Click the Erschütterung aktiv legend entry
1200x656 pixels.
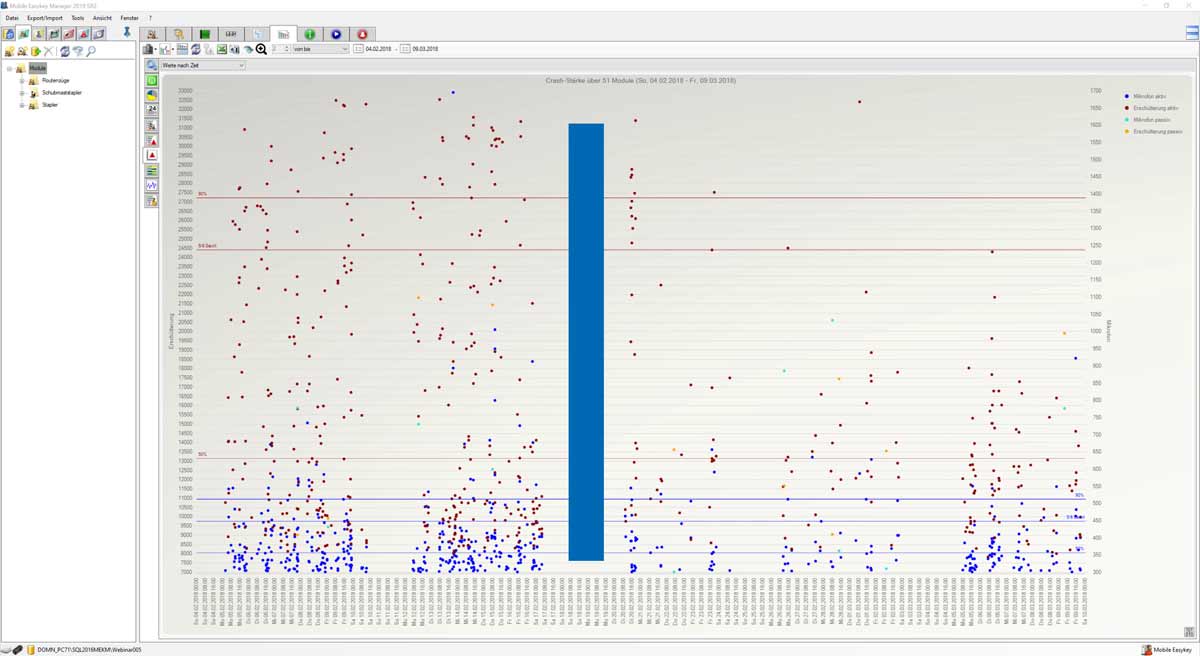click(x=1151, y=107)
